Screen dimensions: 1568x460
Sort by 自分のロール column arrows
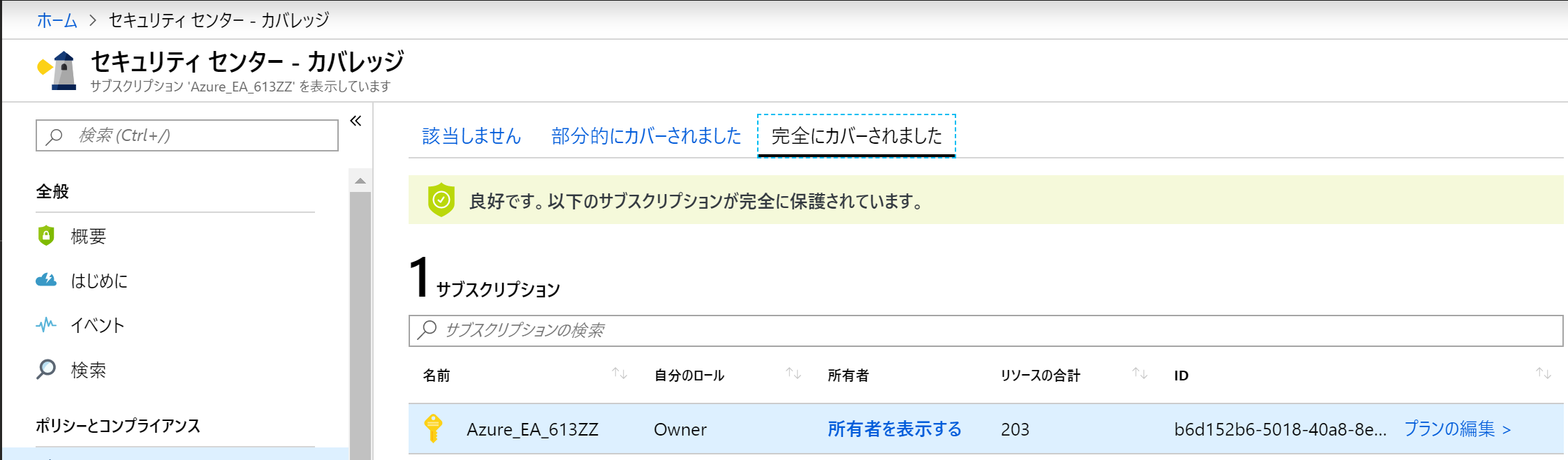click(793, 374)
